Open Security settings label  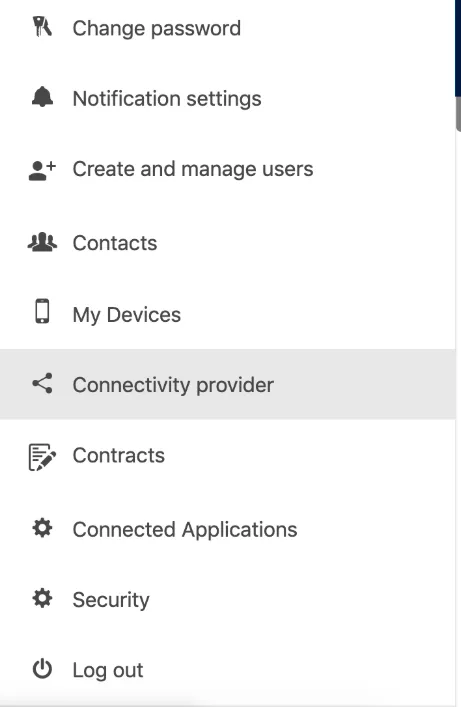point(111,600)
